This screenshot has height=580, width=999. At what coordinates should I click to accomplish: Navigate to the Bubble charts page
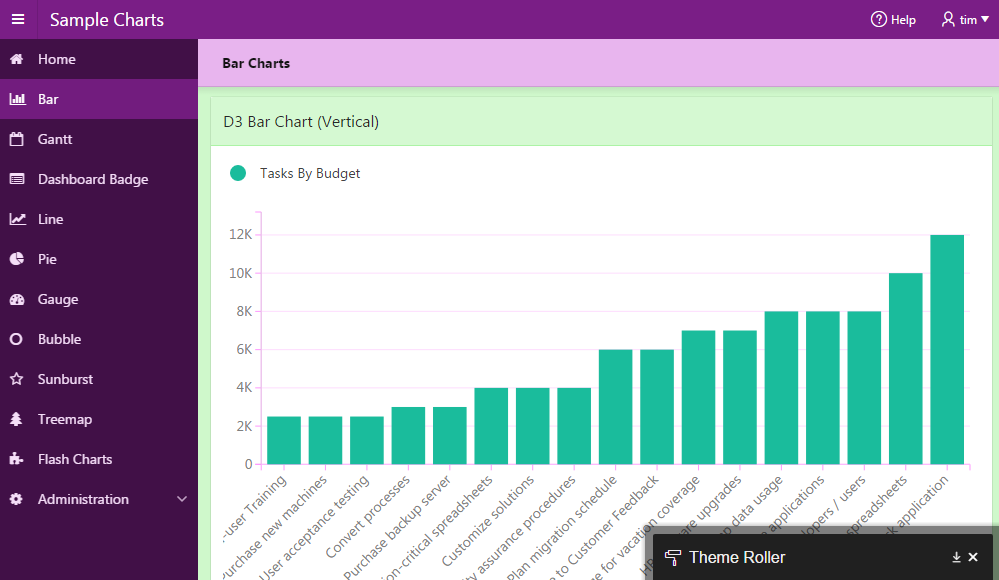pos(59,339)
